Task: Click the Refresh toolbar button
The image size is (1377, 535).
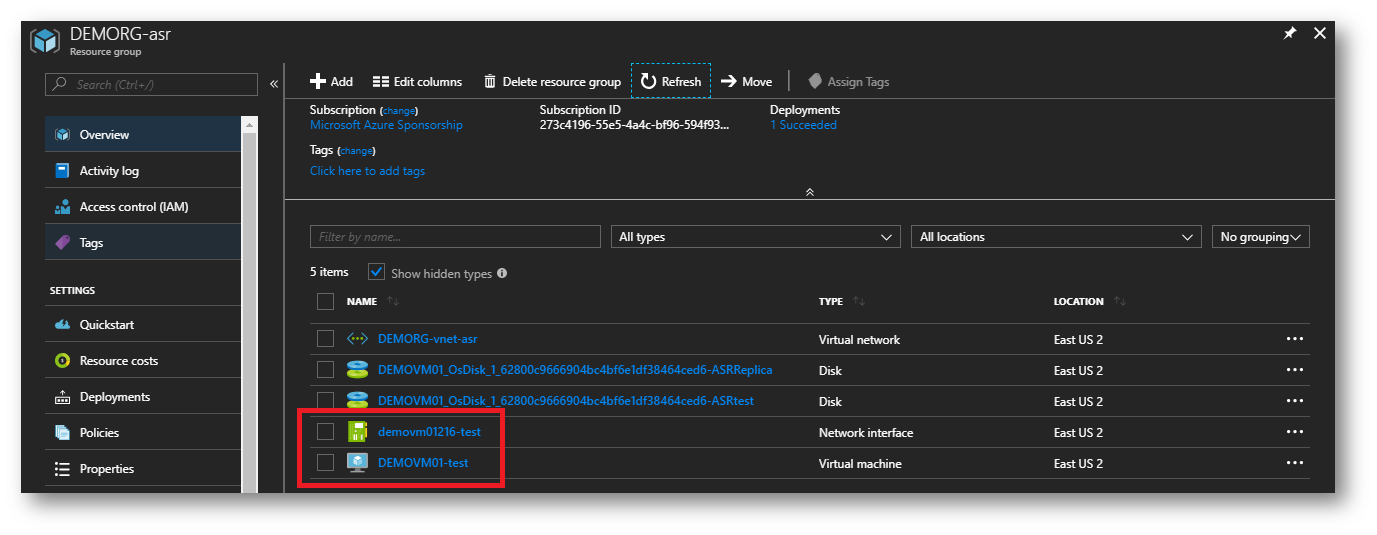Action: (x=671, y=82)
